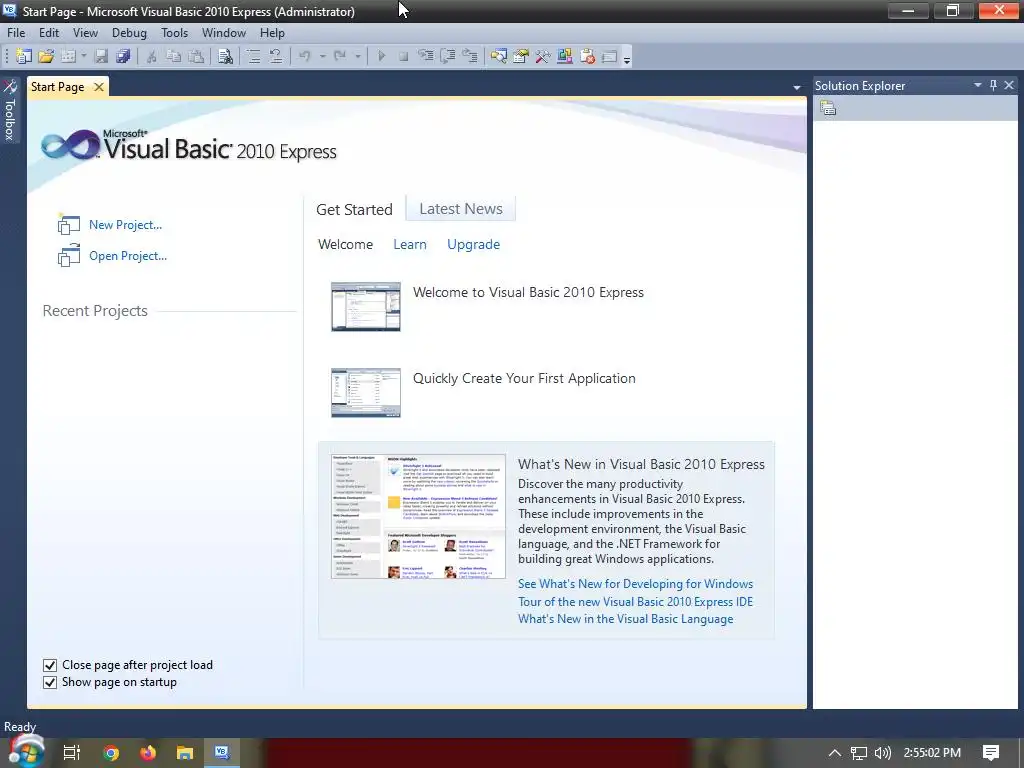Open the Debug menu
Viewport: 1024px width, 768px height.
pyautogui.click(x=129, y=33)
